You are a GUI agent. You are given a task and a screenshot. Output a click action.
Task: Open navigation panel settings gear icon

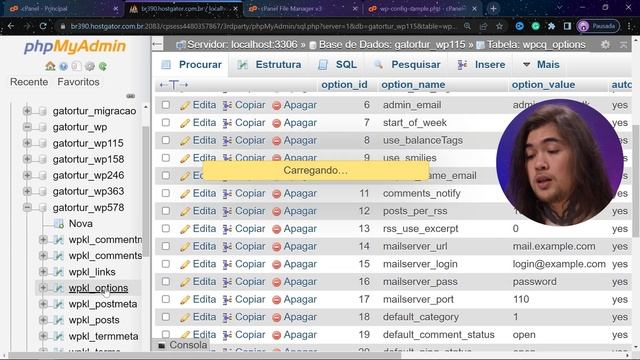(x=89, y=66)
